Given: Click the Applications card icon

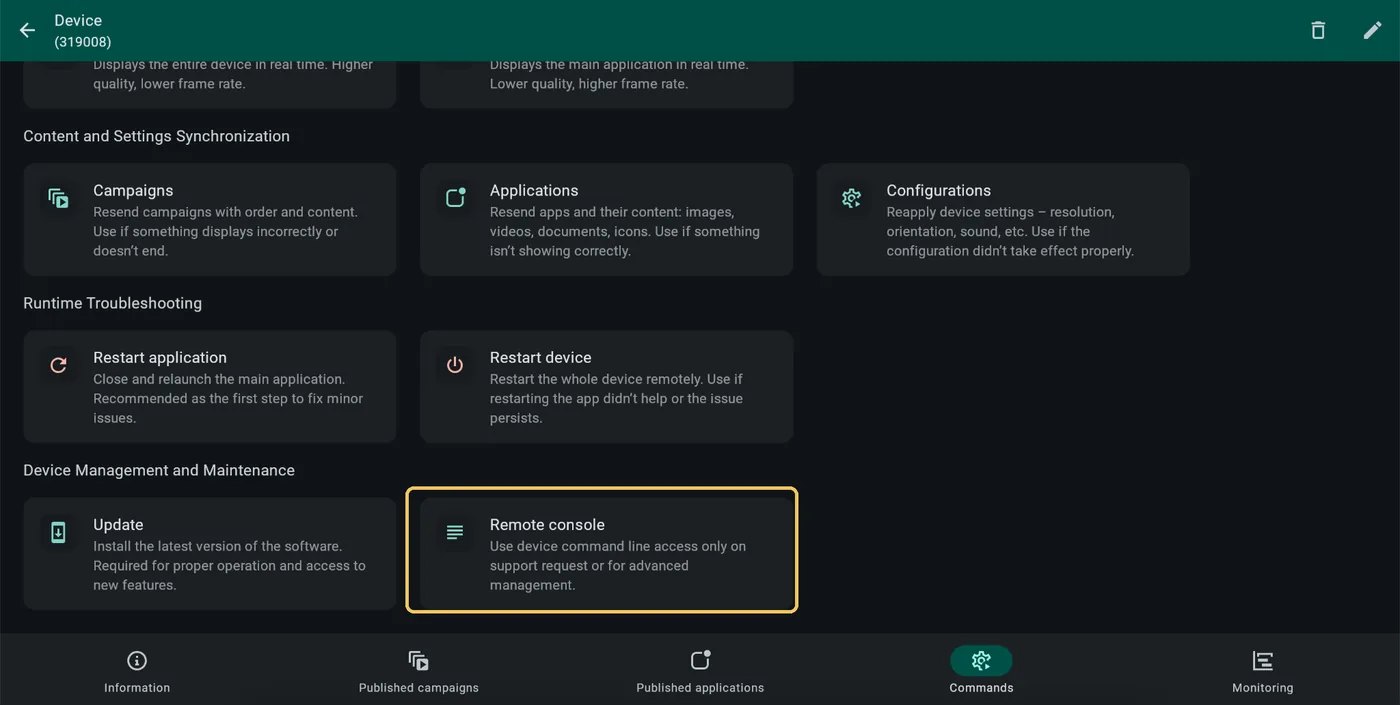Looking at the screenshot, I should 455,197.
